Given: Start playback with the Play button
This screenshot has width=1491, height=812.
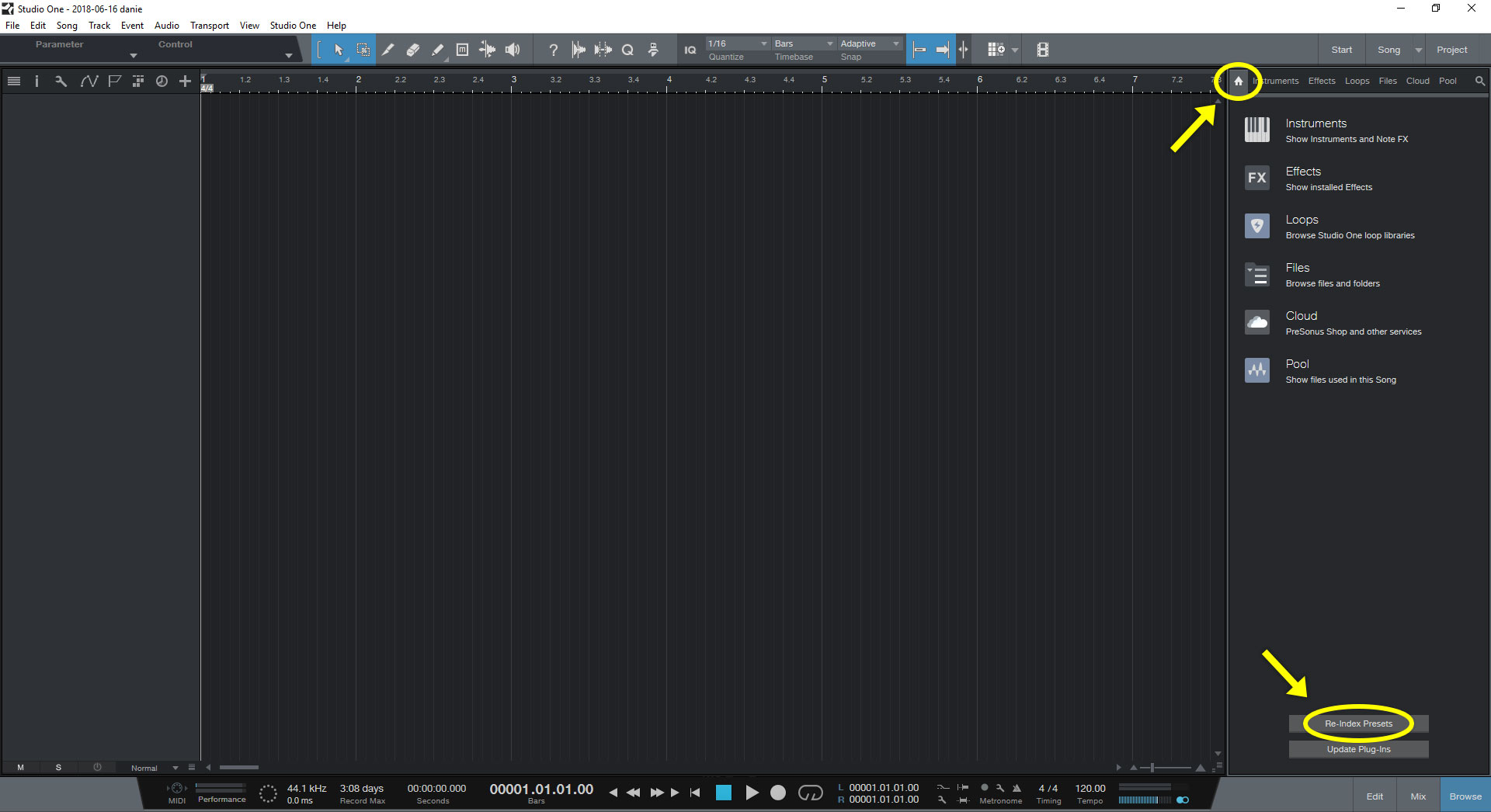Looking at the screenshot, I should [x=752, y=793].
